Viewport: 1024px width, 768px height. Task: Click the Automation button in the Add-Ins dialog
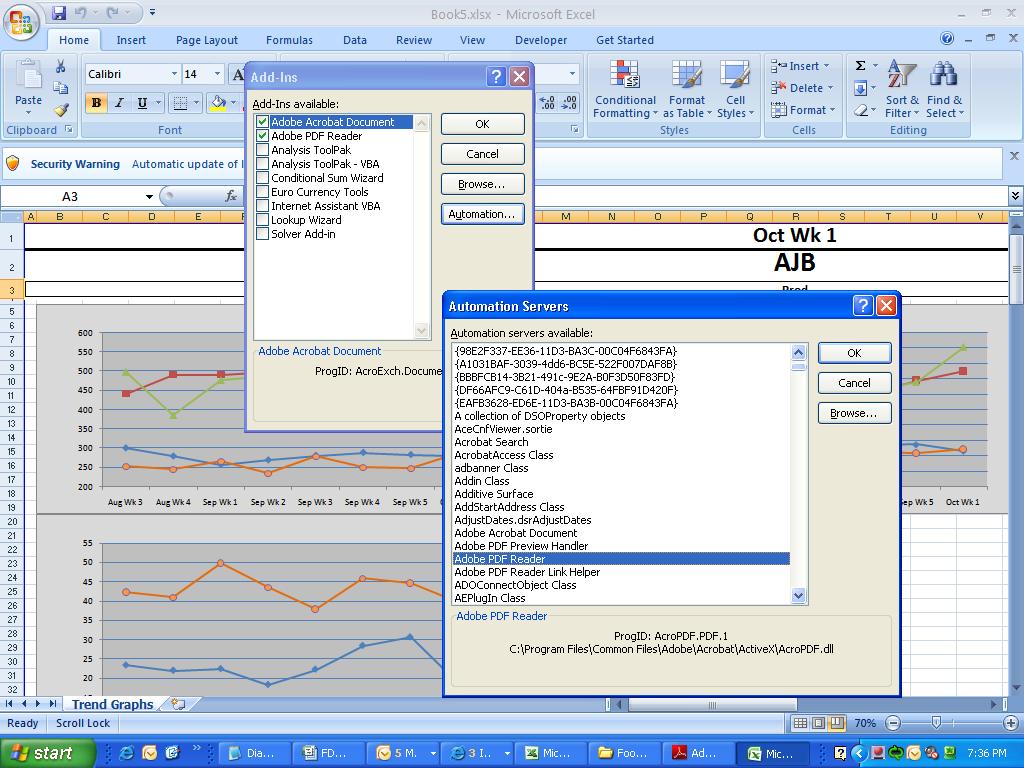pos(482,214)
